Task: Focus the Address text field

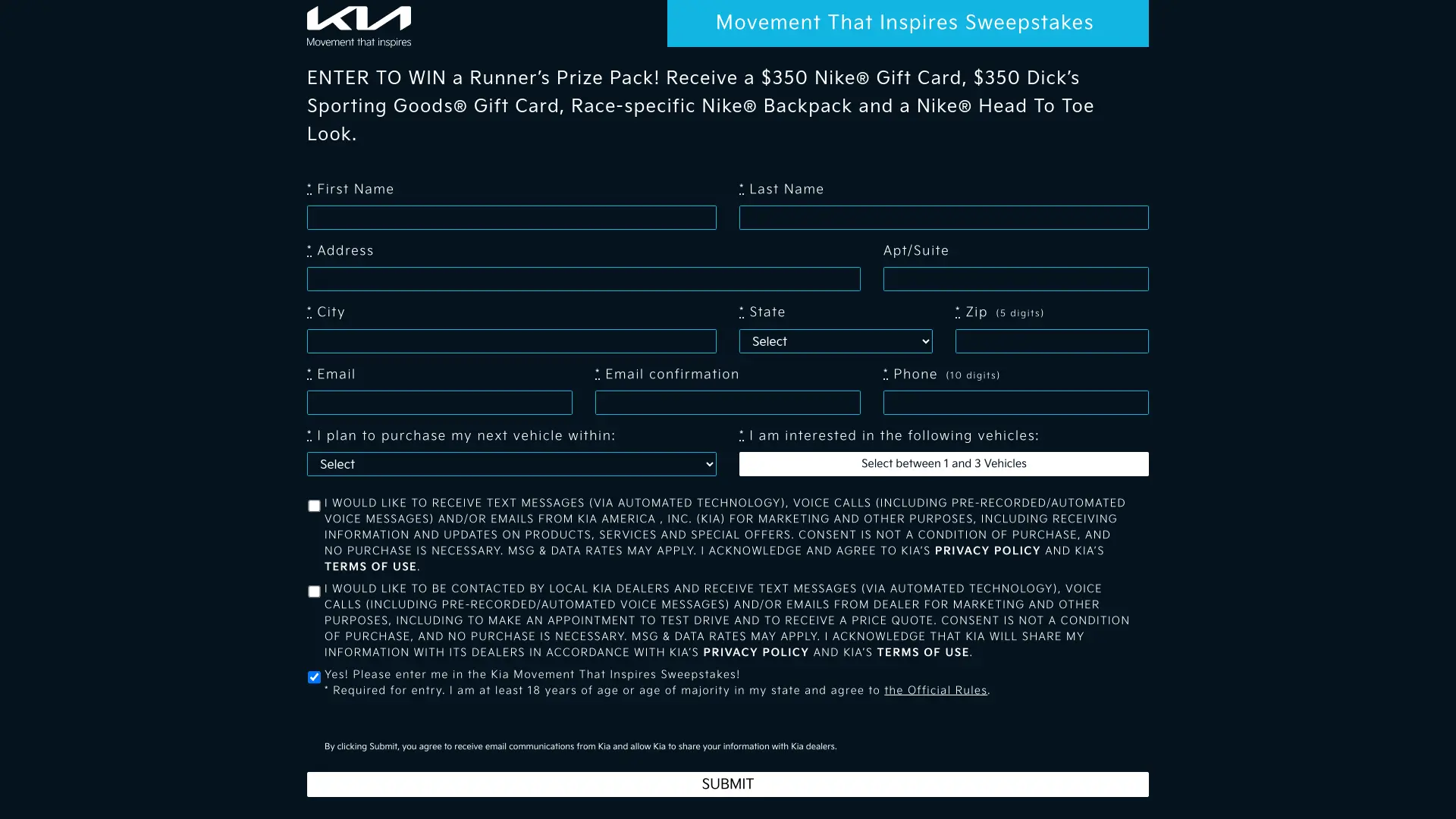Action: [x=583, y=279]
